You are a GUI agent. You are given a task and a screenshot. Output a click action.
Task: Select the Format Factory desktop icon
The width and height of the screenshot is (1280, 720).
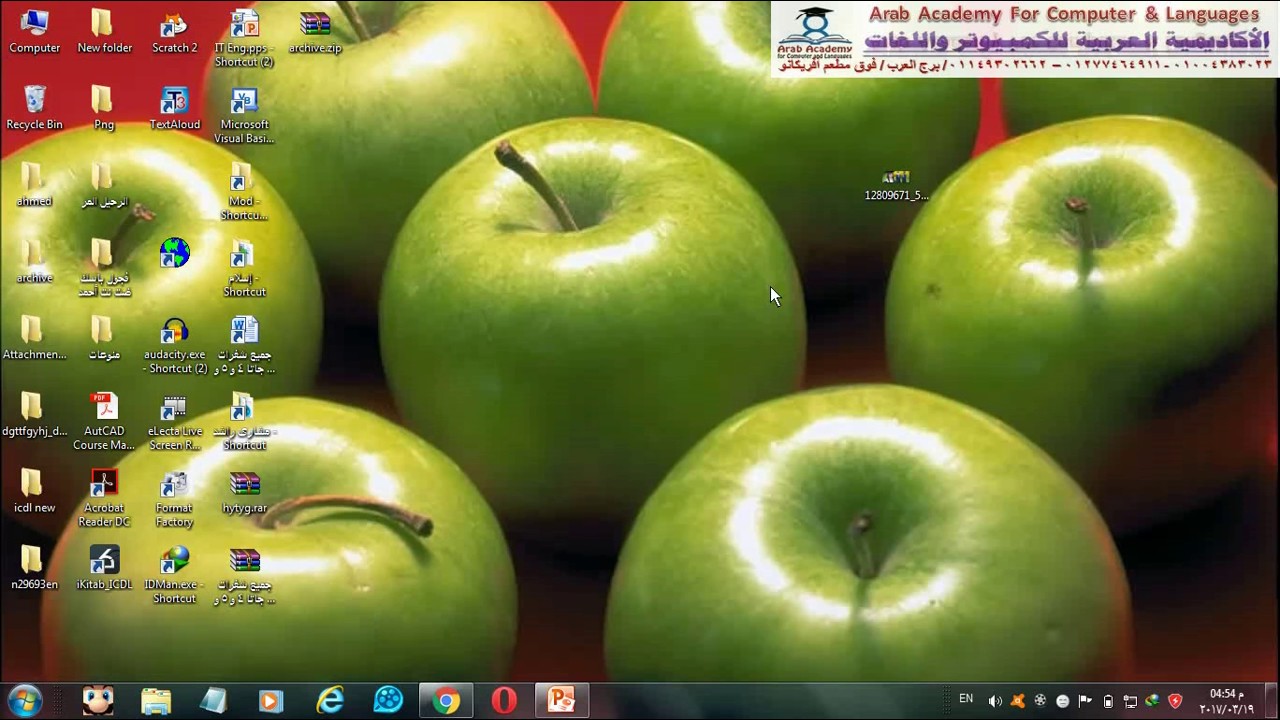coord(174,497)
